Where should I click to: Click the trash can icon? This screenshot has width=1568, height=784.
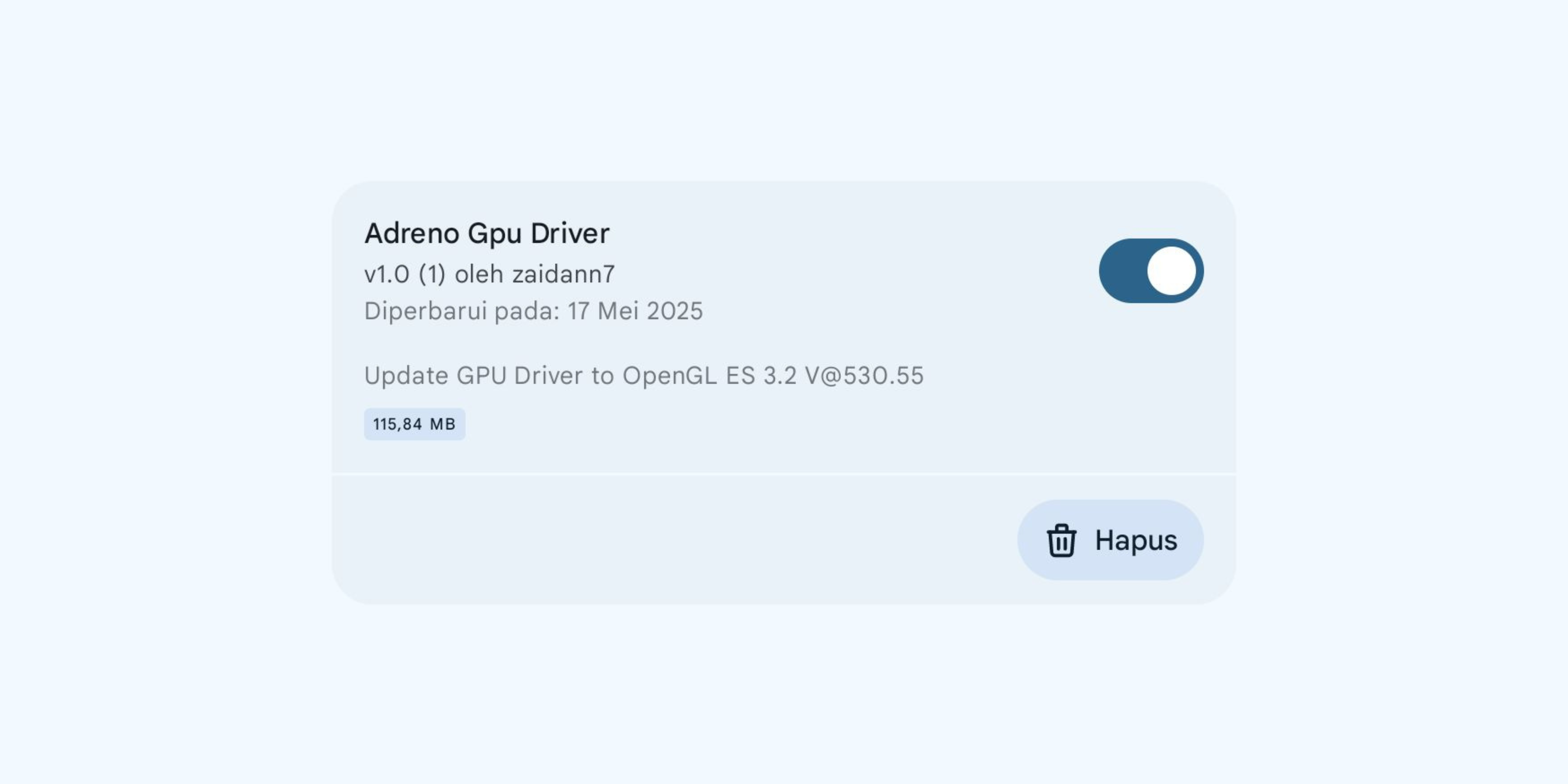(x=1062, y=540)
